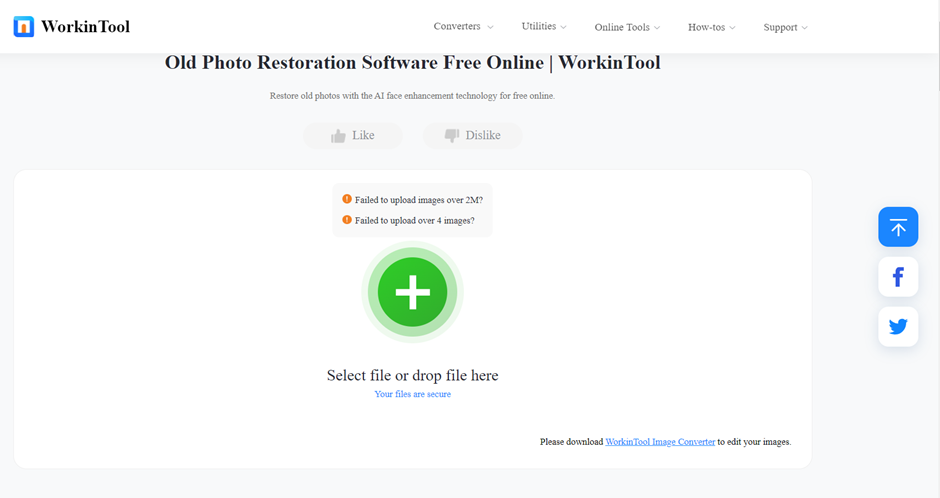This screenshot has width=940, height=498.
Task: Click Your files are secure link
Action: point(412,394)
